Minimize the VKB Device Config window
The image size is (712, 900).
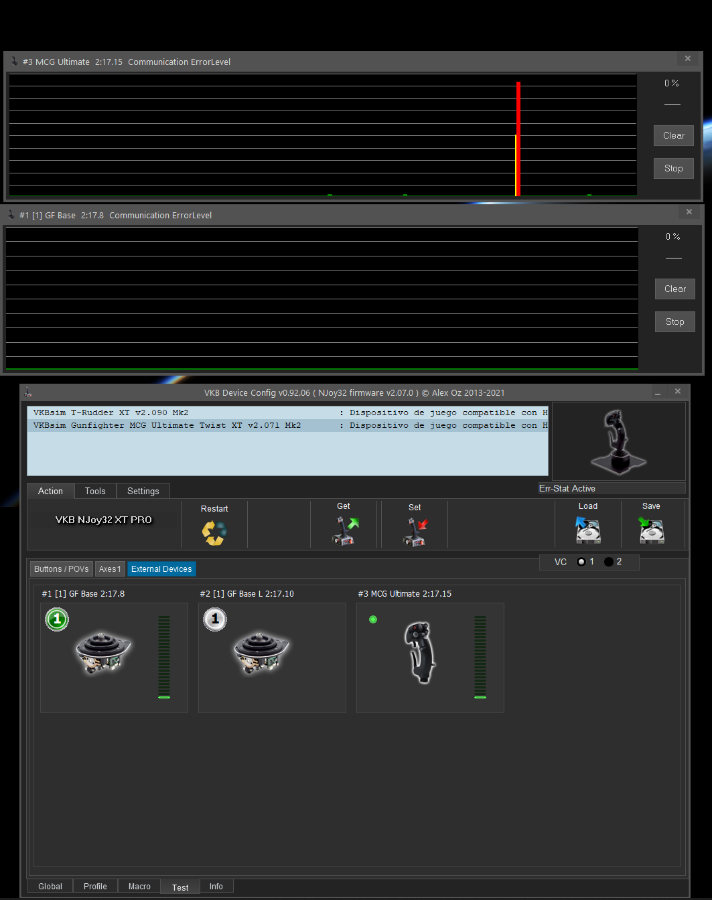point(657,392)
